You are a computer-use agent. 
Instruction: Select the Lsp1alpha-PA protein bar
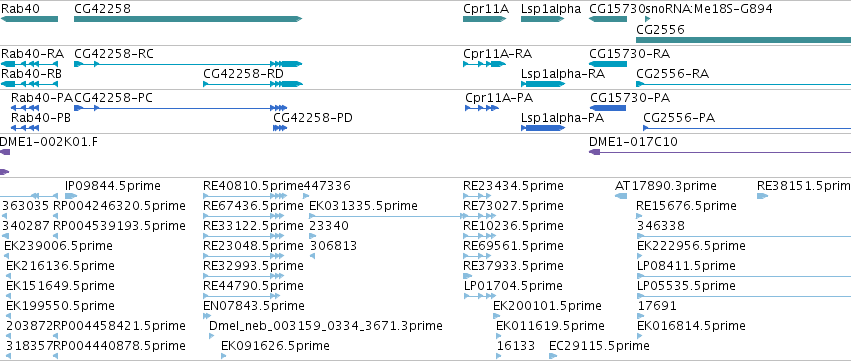(x=543, y=128)
